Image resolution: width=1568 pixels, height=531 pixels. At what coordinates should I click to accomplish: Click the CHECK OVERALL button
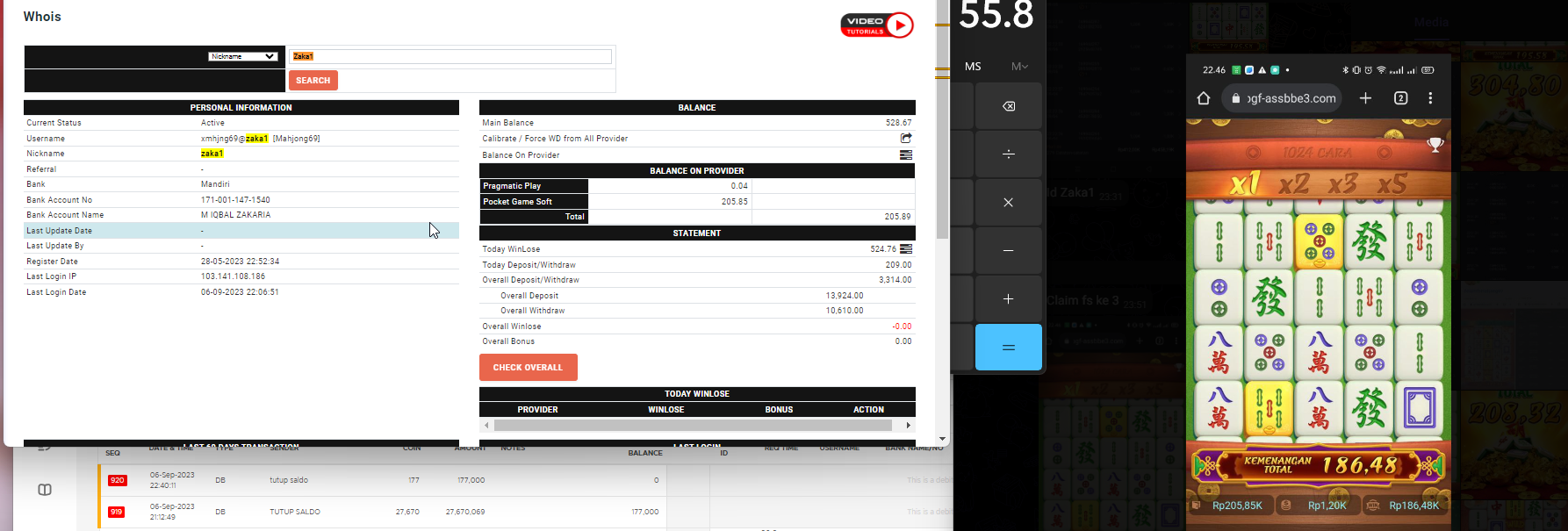pos(528,368)
